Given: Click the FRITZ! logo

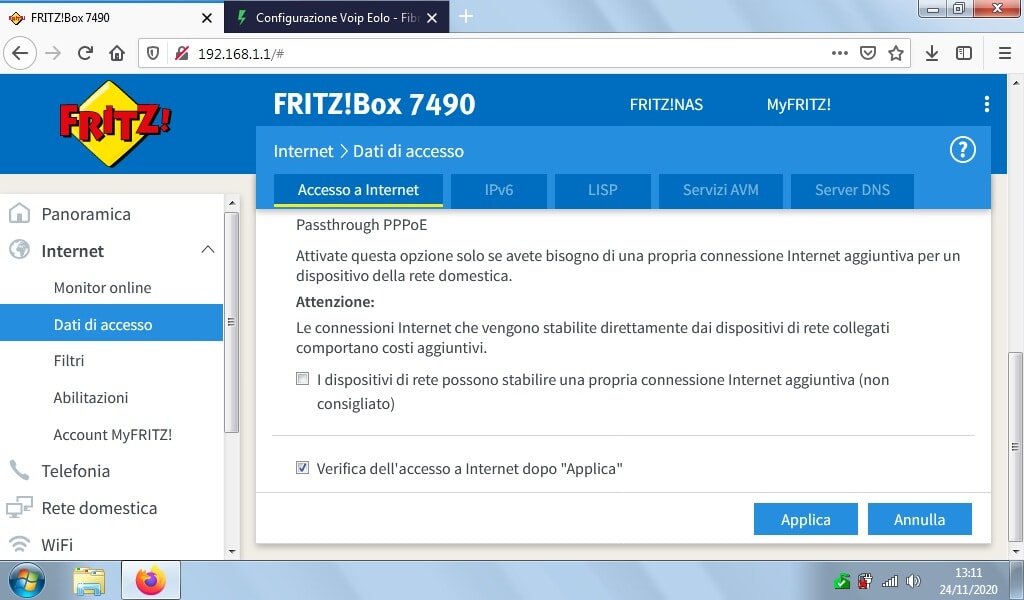Looking at the screenshot, I should [x=115, y=123].
